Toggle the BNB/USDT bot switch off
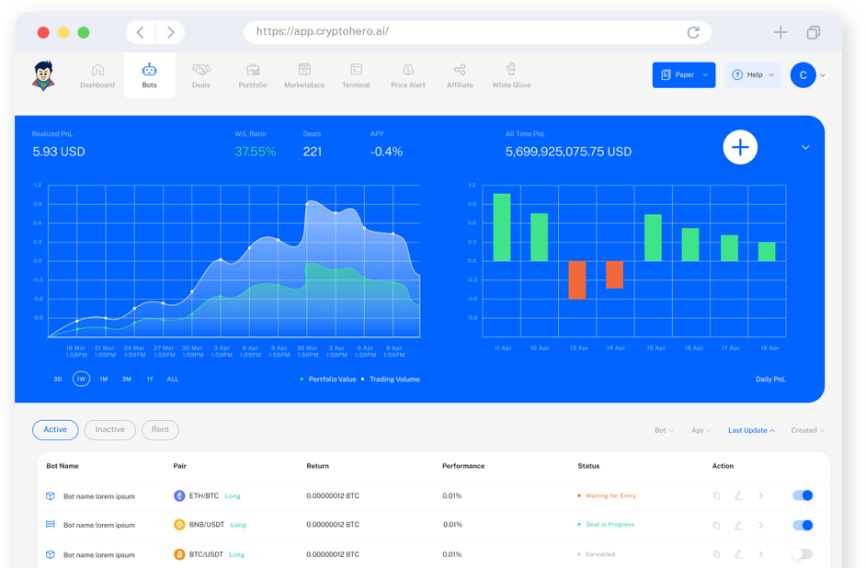 [x=802, y=525]
